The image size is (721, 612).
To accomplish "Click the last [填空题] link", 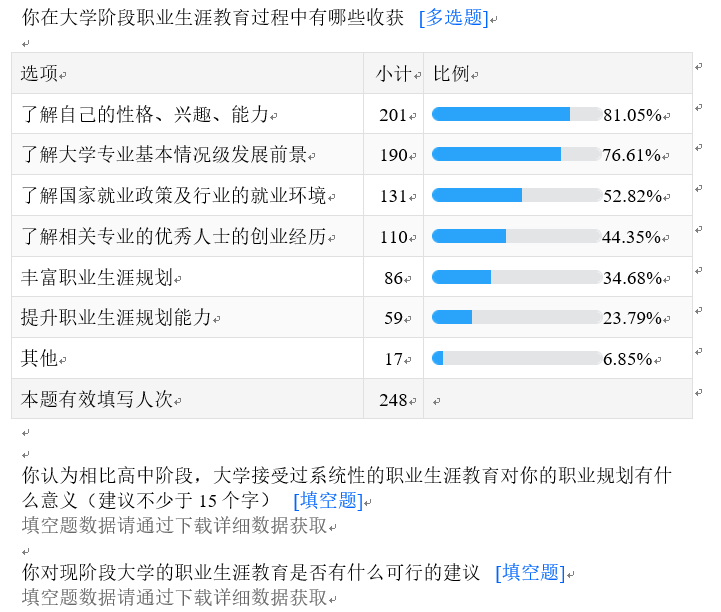I will 529,573.
